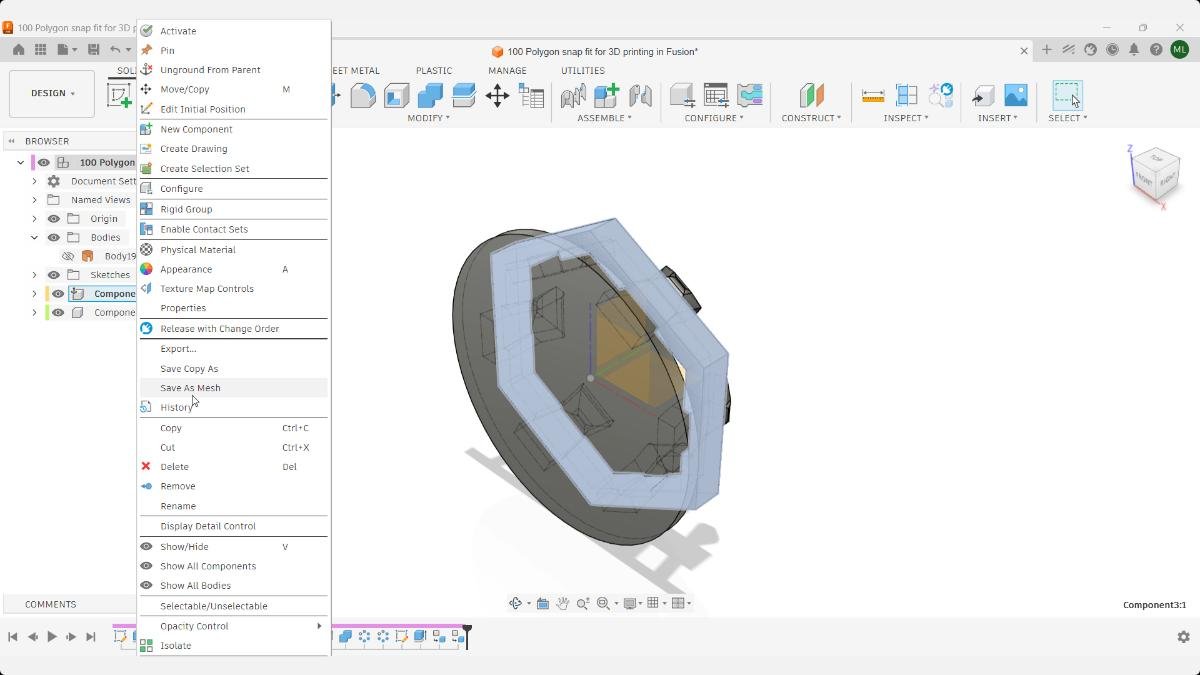This screenshot has height=675, width=1200.
Task: Click the first Configure panel icon
Action: (x=682, y=95)
